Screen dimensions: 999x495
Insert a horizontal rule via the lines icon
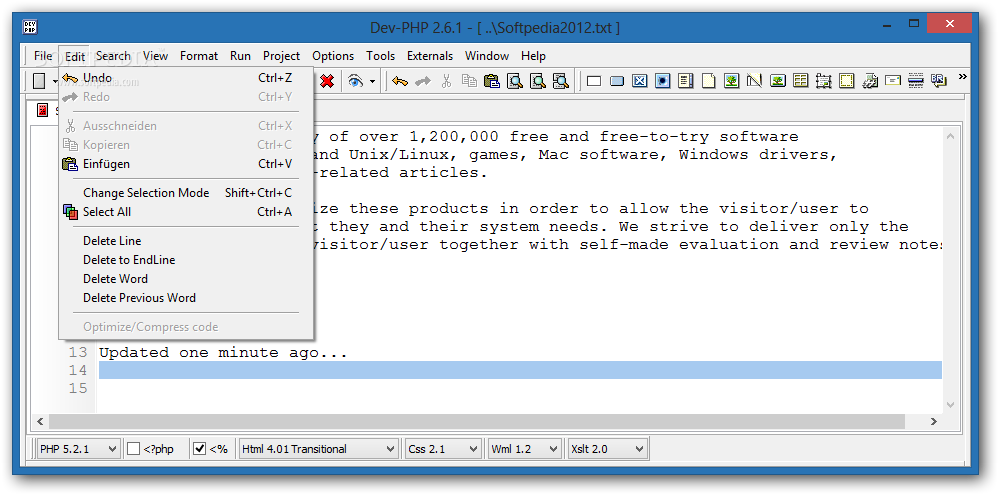916,82
